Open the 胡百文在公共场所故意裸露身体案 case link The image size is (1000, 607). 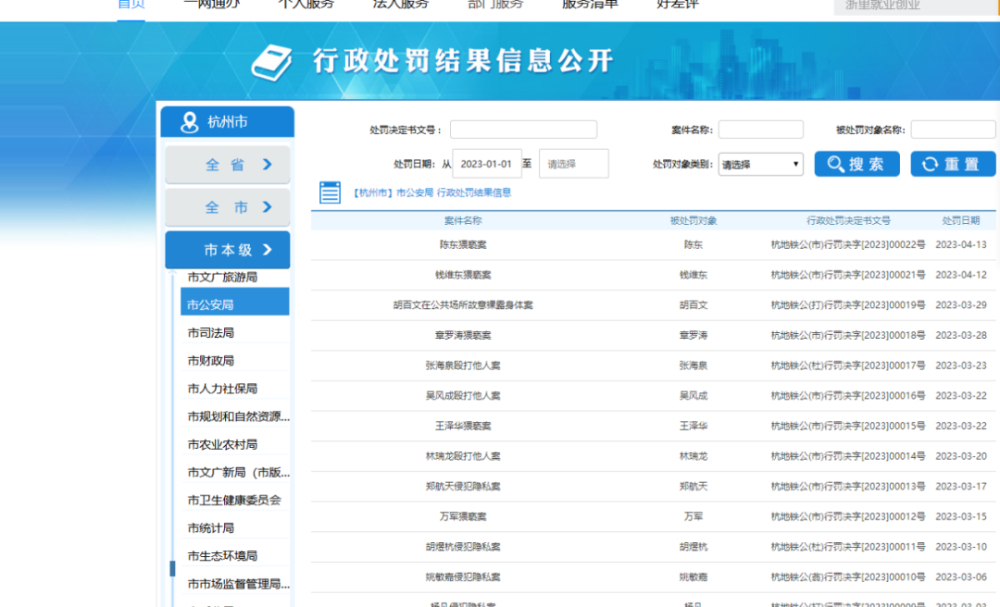(x=463, y=305)
